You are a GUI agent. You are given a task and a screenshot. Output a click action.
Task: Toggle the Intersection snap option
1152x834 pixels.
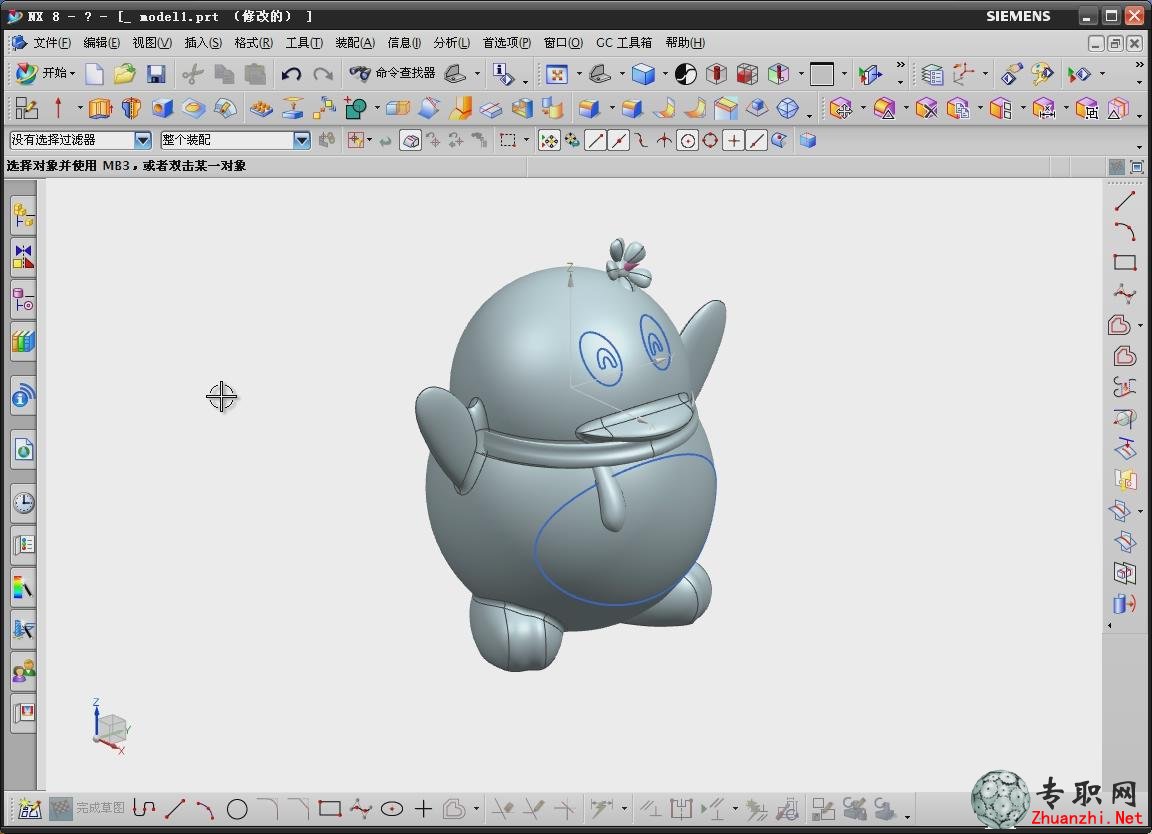664,140
